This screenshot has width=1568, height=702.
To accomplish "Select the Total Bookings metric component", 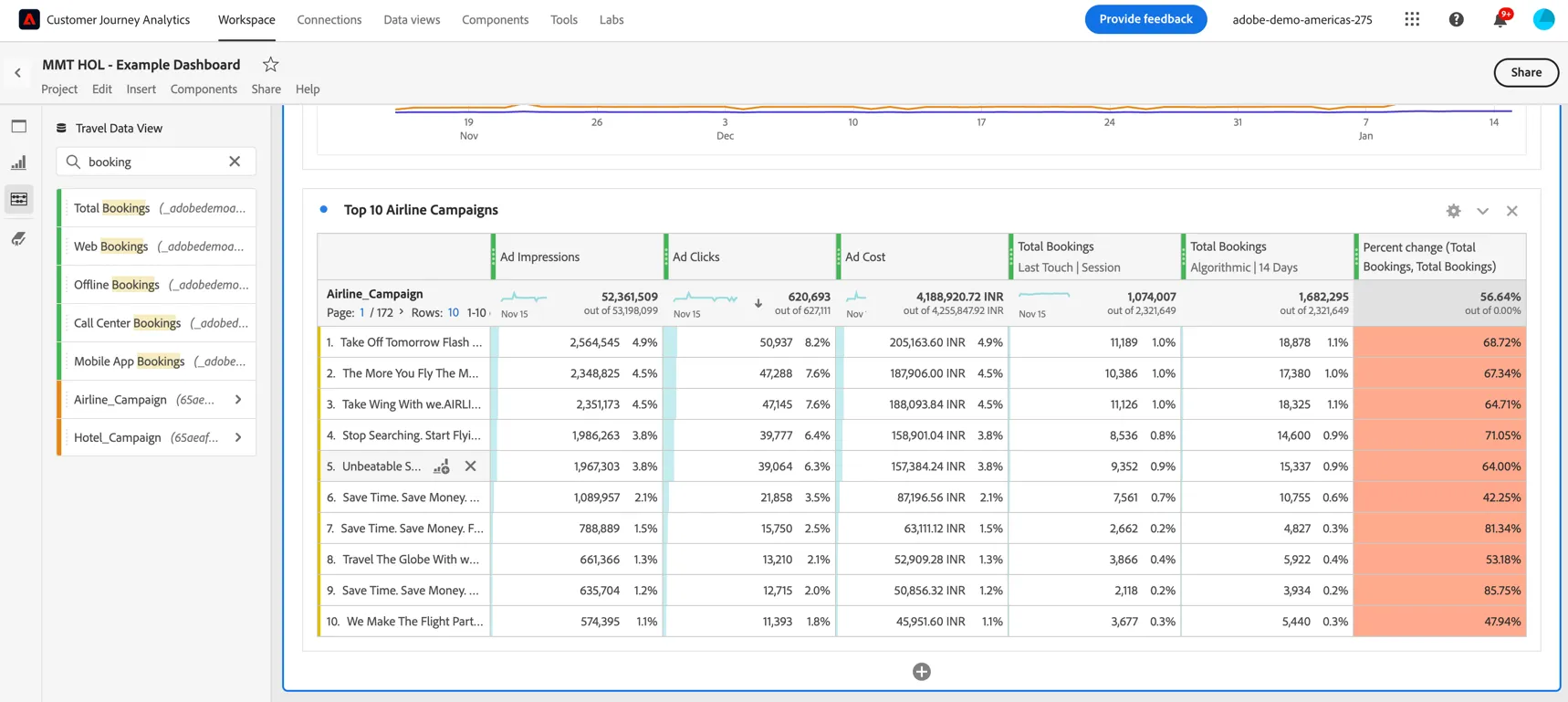I will (x=156, y=208).
